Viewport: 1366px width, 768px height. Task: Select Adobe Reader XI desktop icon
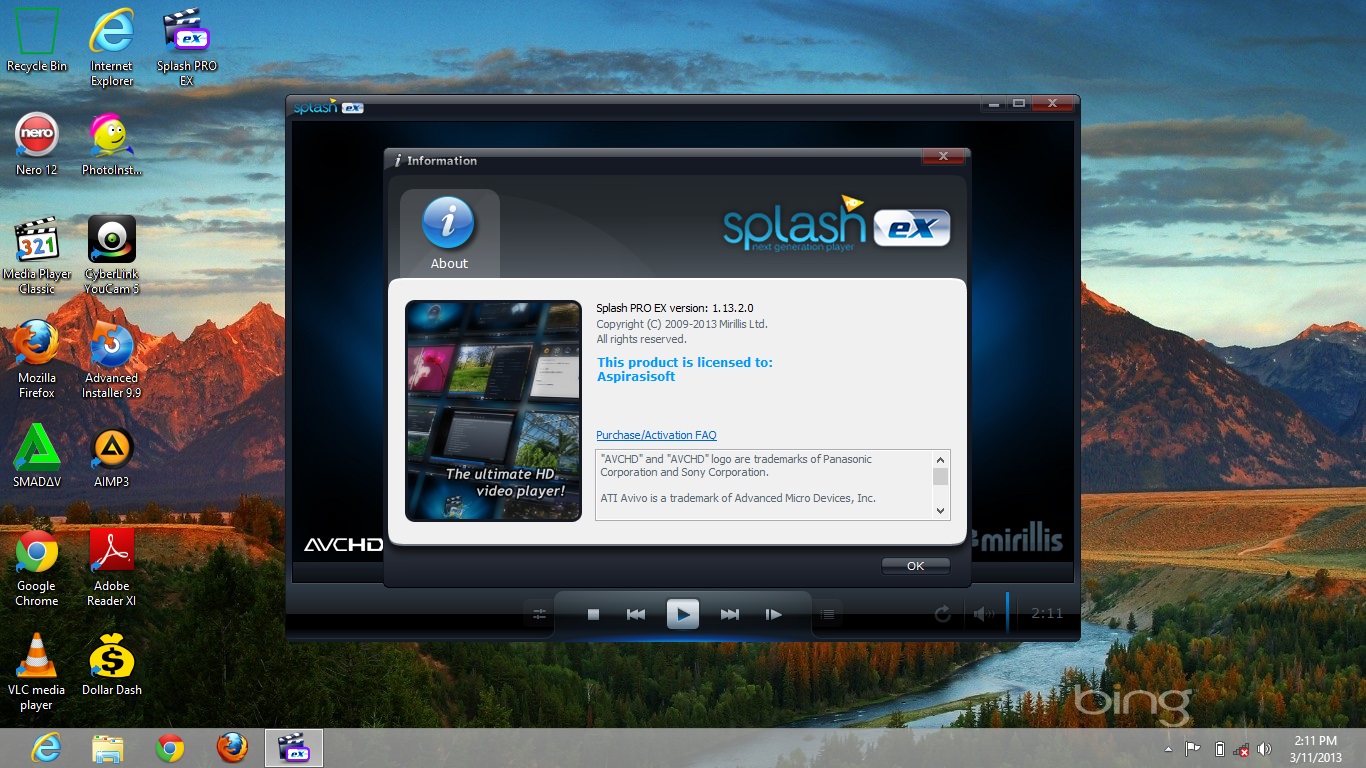(x=112, y=567)
